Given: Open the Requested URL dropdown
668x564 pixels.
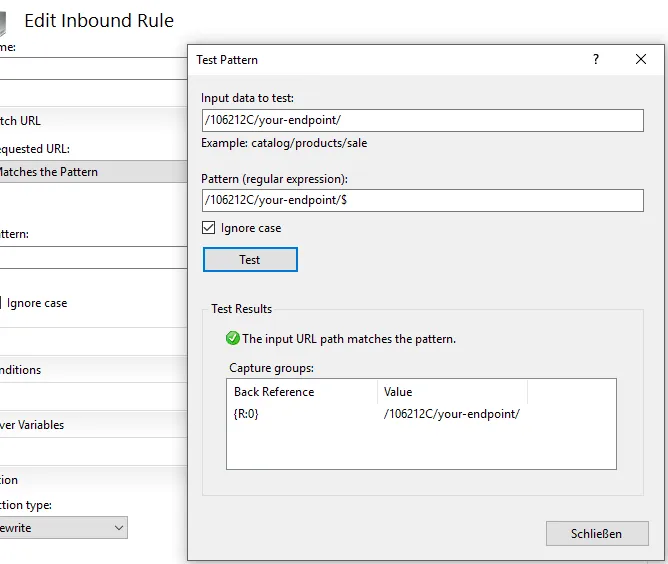Looking at the screenshot, I should [x=90, y=172].
